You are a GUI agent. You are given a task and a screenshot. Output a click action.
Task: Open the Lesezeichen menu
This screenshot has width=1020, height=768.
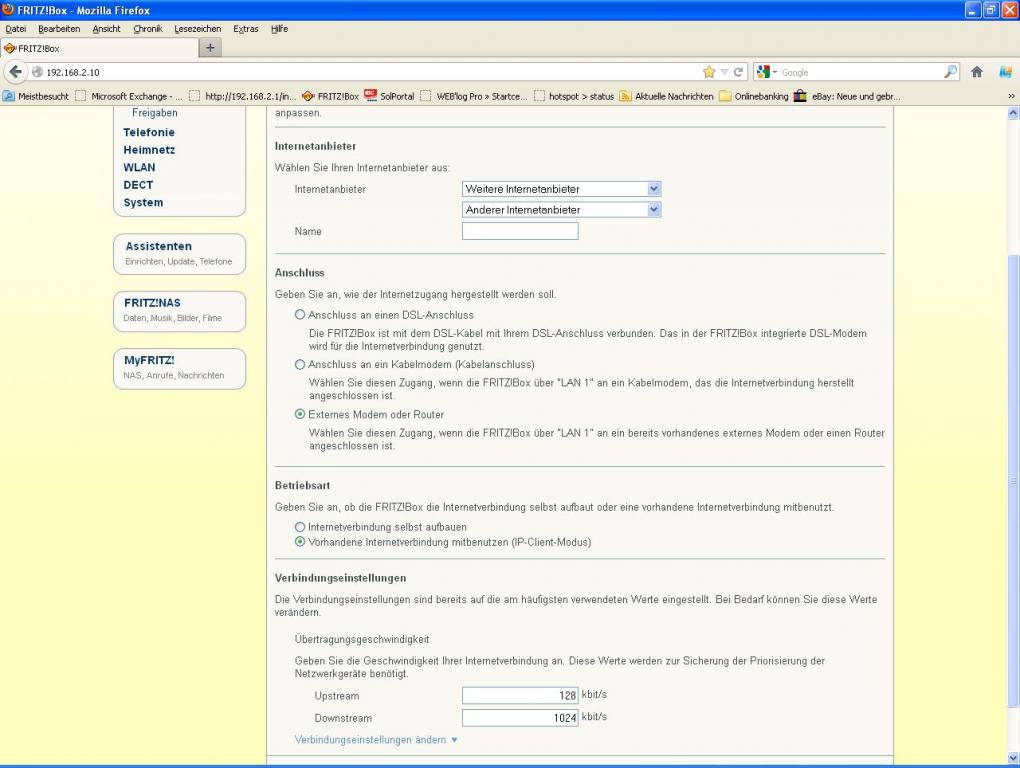click(x=198, y=29)
